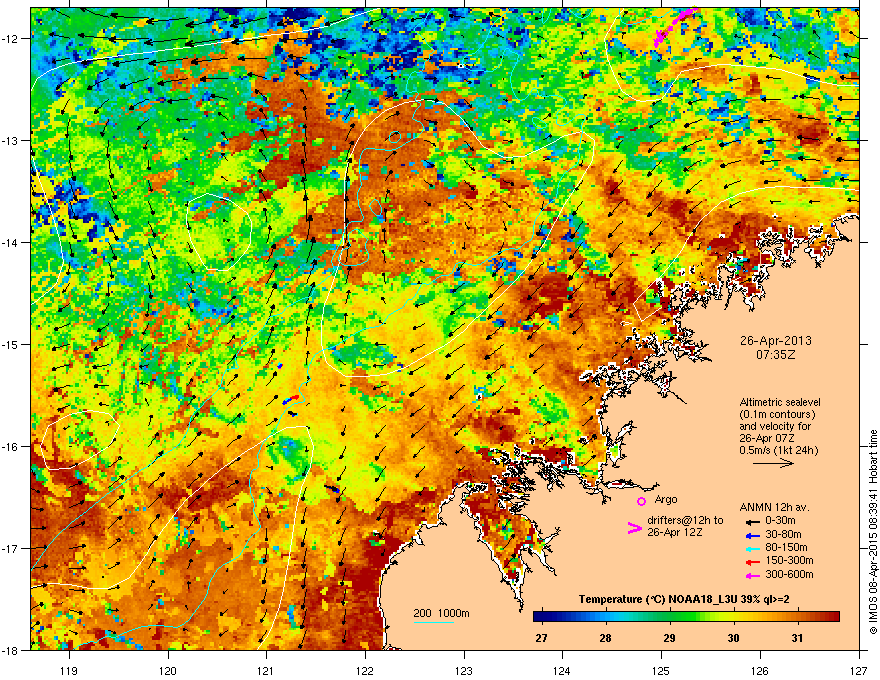Click the red 150-300m arrow symbol
Viewport: 880px width, 680px height.
pyautogui.click(x=752, y=562)
